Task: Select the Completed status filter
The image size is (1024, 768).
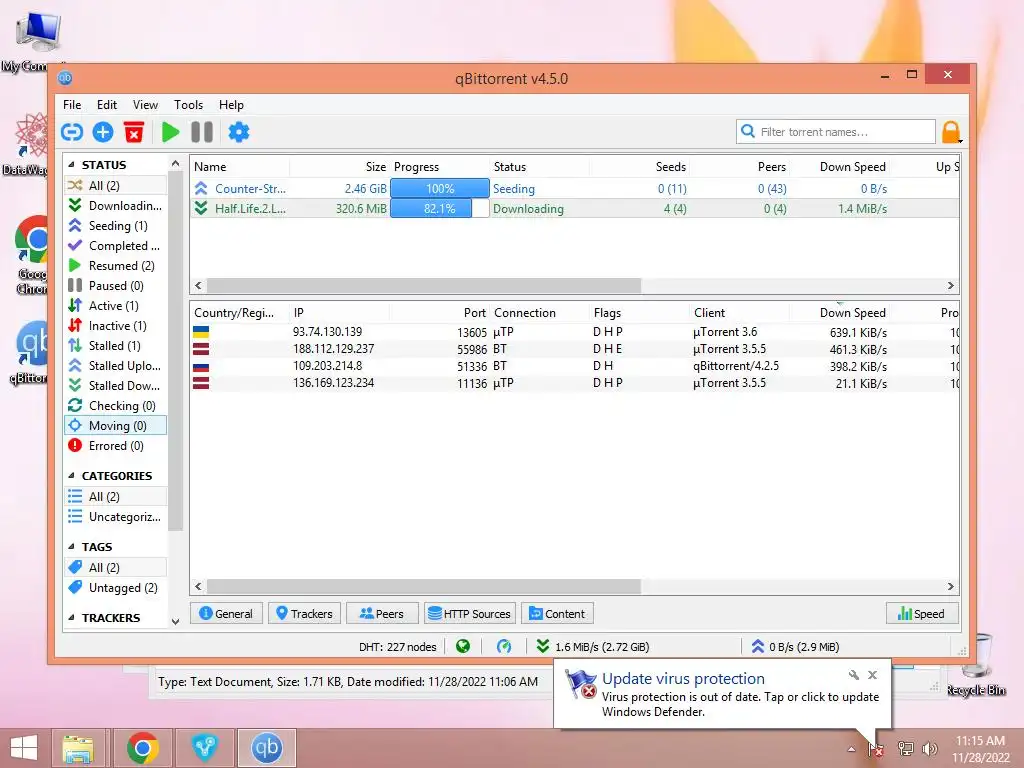Action: tap(116, 246)
